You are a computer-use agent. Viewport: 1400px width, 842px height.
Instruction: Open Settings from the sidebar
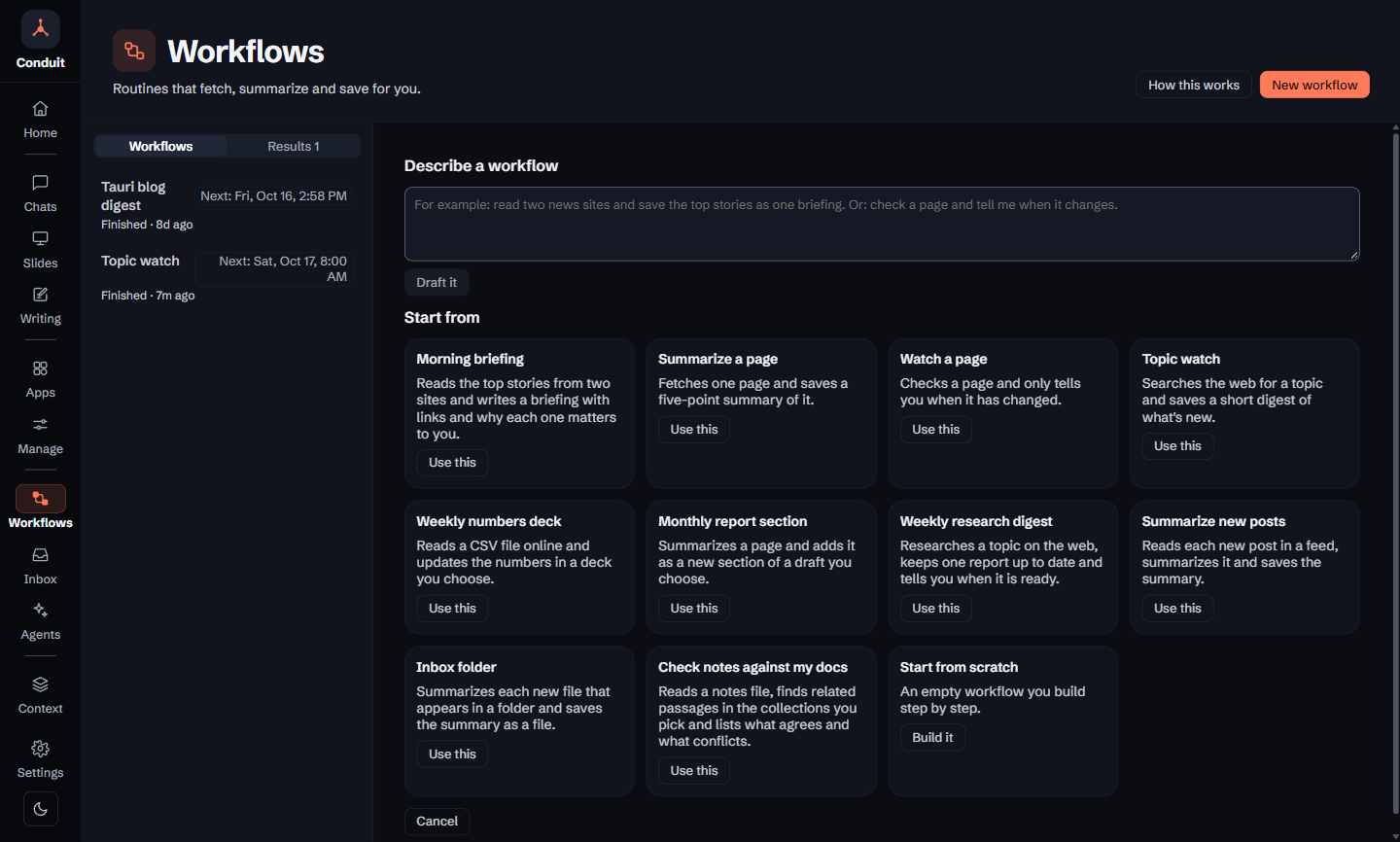pos(40,759)
